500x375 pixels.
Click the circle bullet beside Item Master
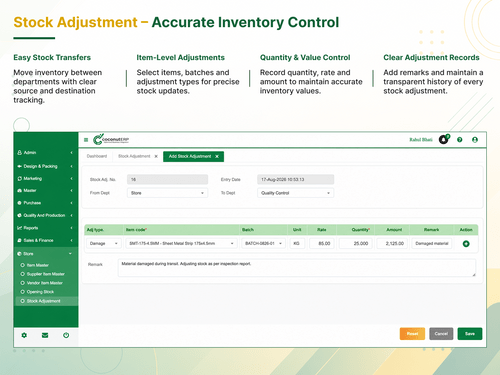pos(23,265)
